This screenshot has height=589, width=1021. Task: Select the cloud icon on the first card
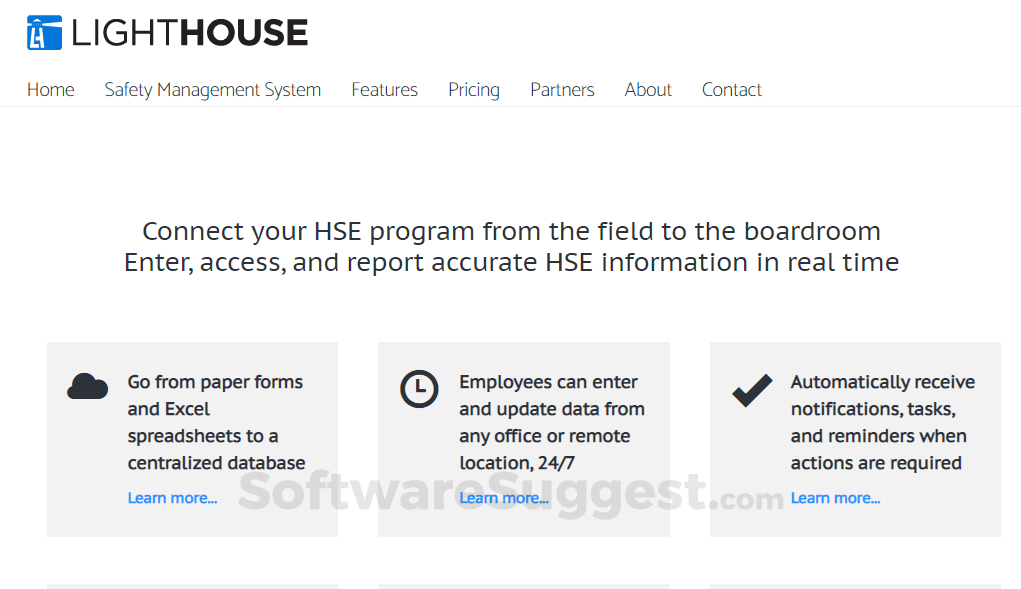point(88,385)
